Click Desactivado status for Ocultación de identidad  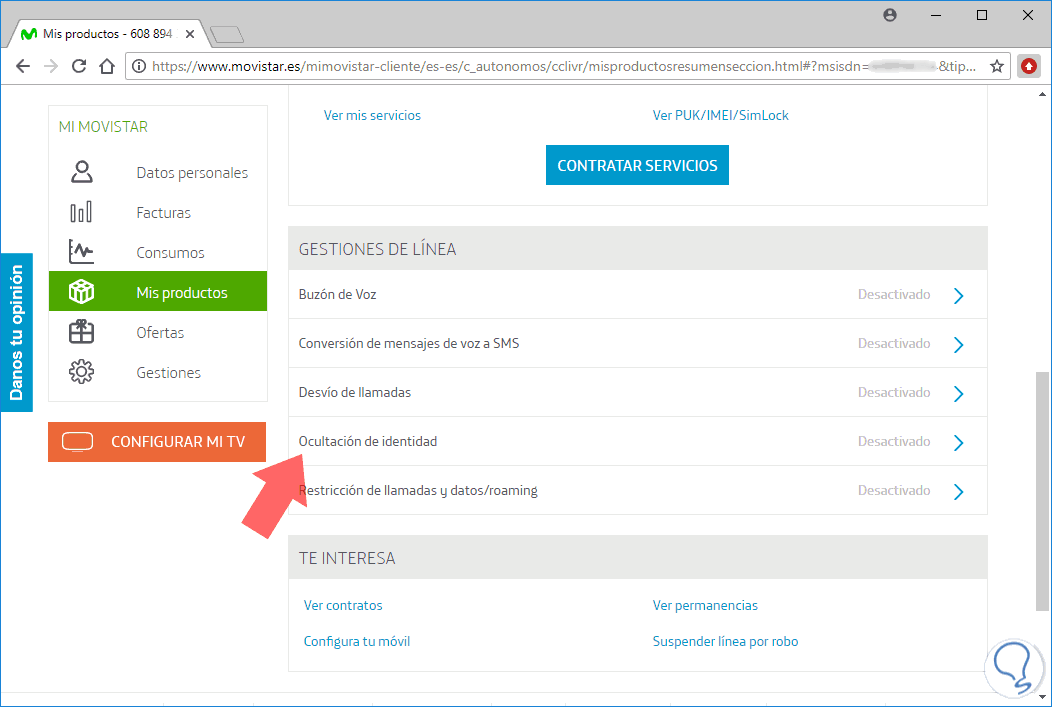tap(894, 441)
